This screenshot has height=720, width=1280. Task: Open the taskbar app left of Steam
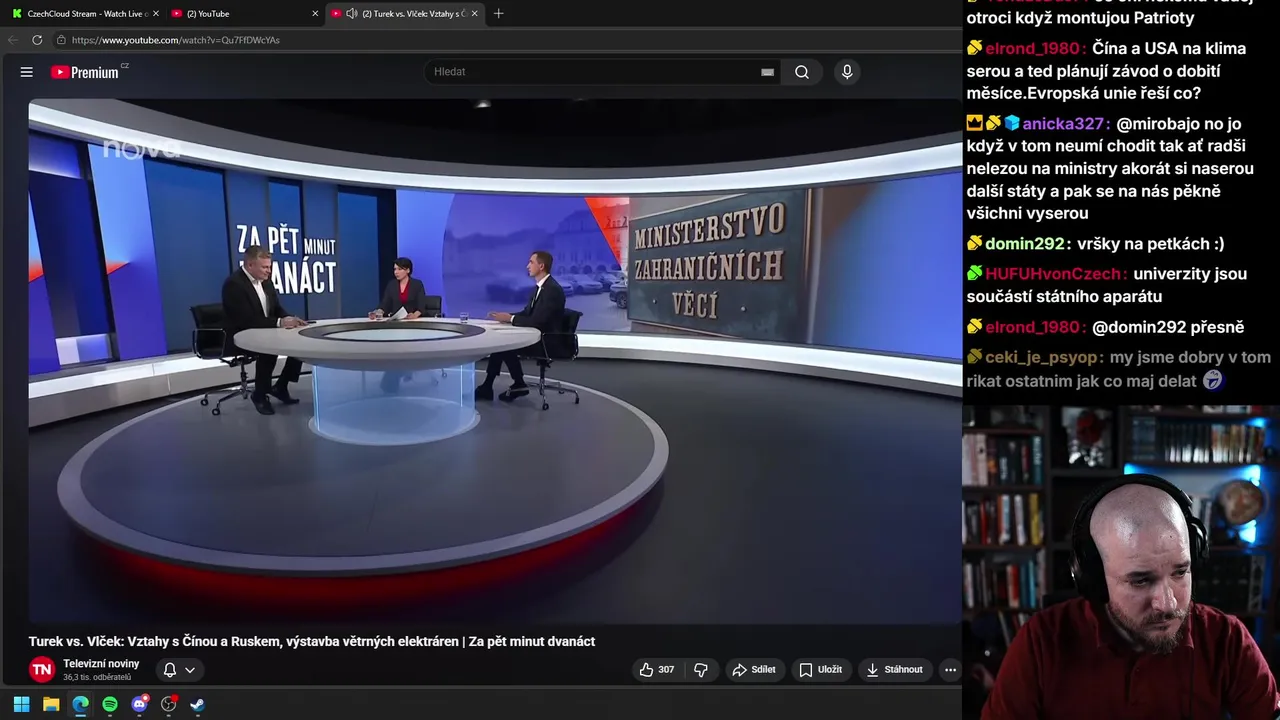(169, 704)
